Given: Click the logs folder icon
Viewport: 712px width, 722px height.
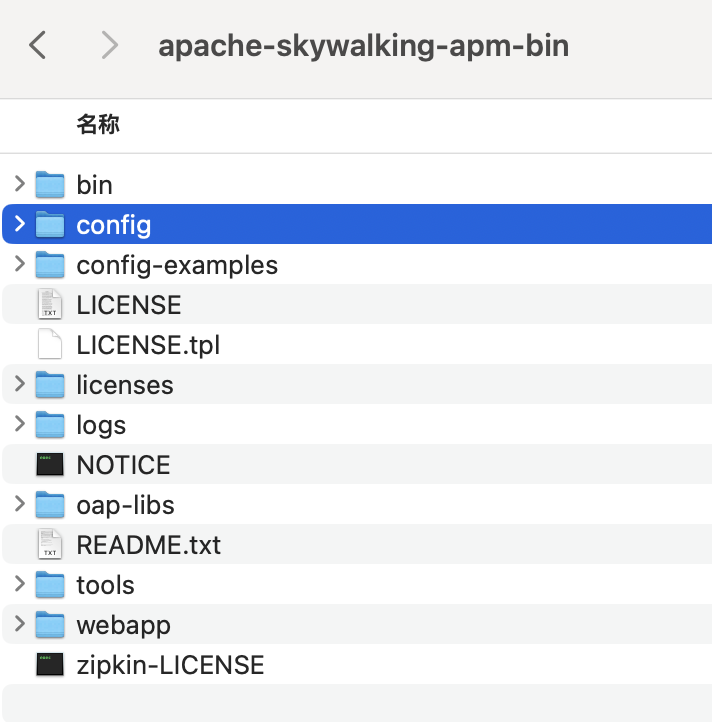Looking at the screenshot, I should [x=50, y=424].
